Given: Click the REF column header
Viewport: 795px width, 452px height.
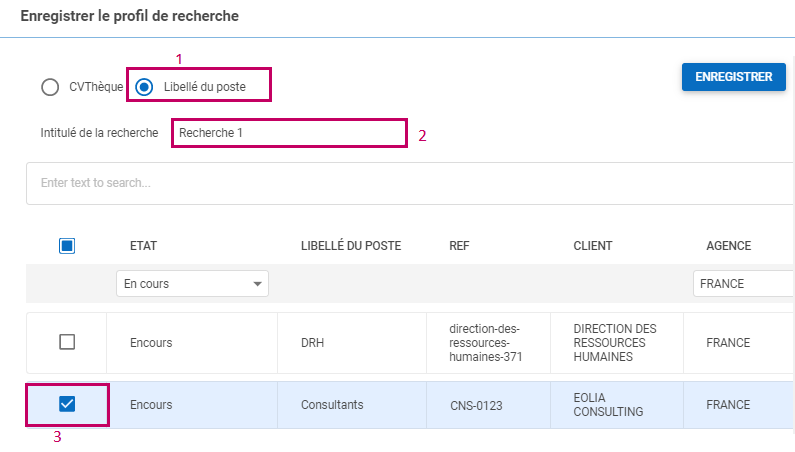Looking at the screenshot, I should 459,246.
